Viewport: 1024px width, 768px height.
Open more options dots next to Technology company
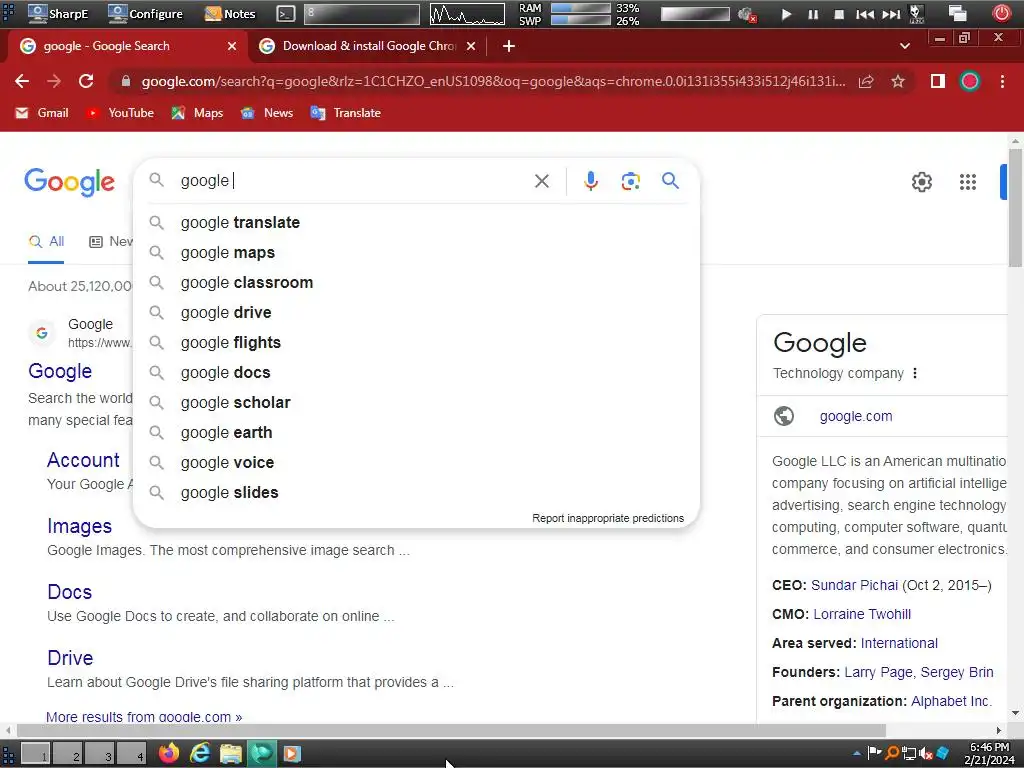[915, 373]
